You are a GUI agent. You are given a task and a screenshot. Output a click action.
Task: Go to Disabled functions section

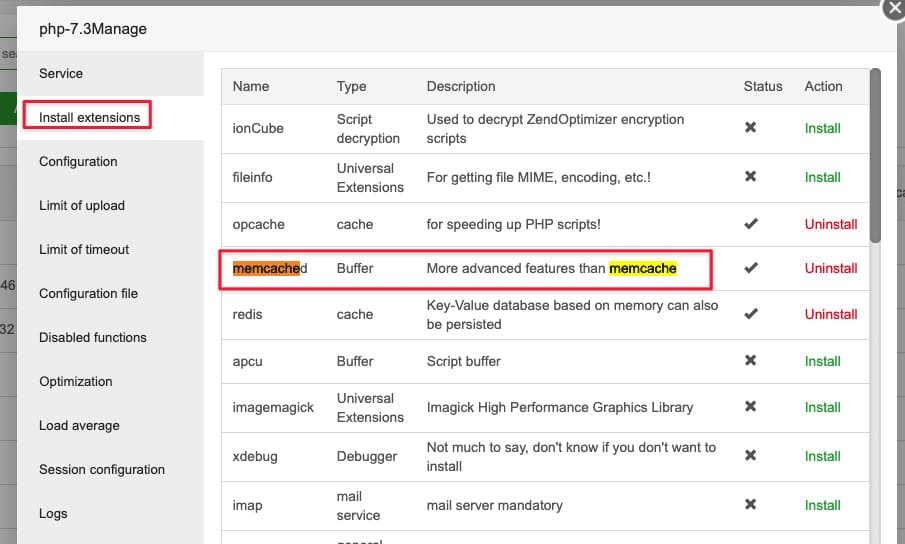(93, 337)
